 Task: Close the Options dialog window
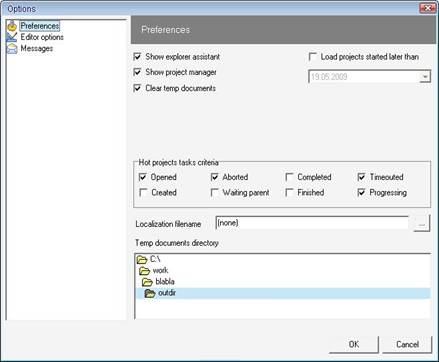point(428,8)
